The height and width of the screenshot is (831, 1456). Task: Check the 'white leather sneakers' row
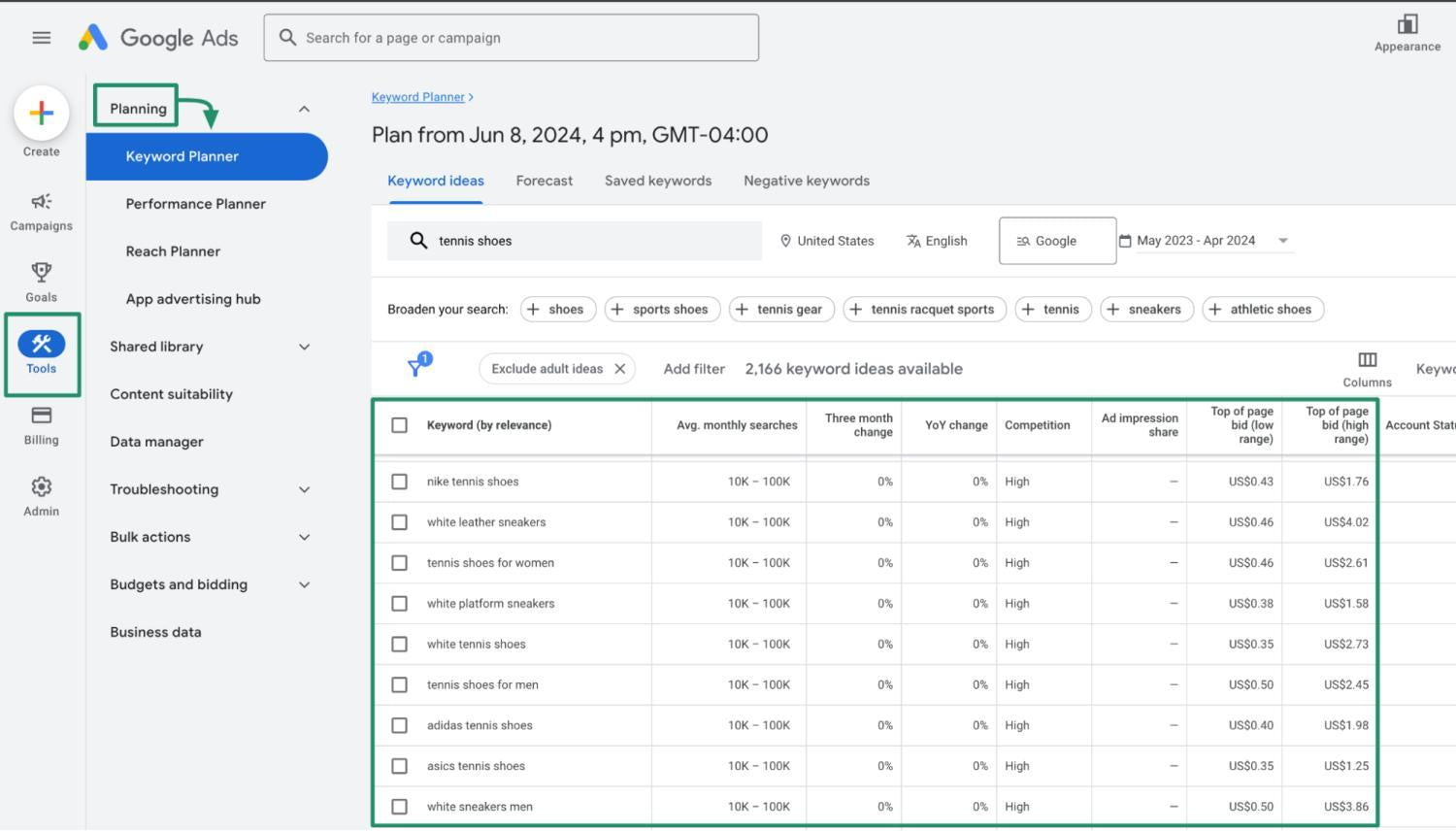pyautogui.click(x=399, y=522)
